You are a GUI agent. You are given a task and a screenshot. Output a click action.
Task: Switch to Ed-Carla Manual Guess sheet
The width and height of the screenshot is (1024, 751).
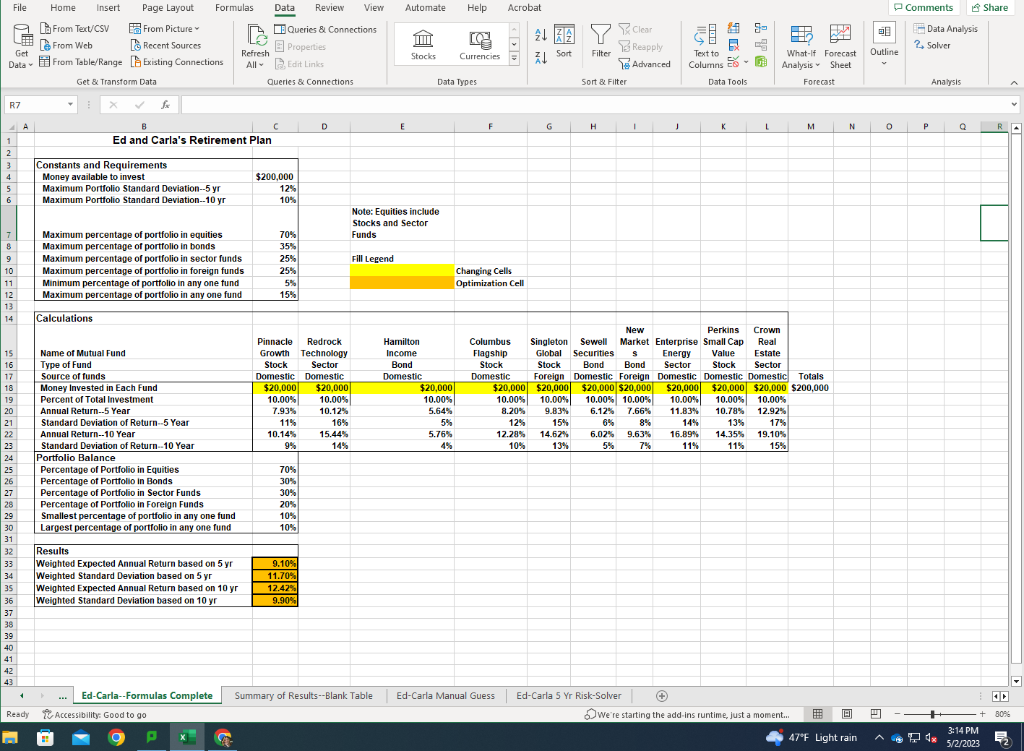click(445, 695)
